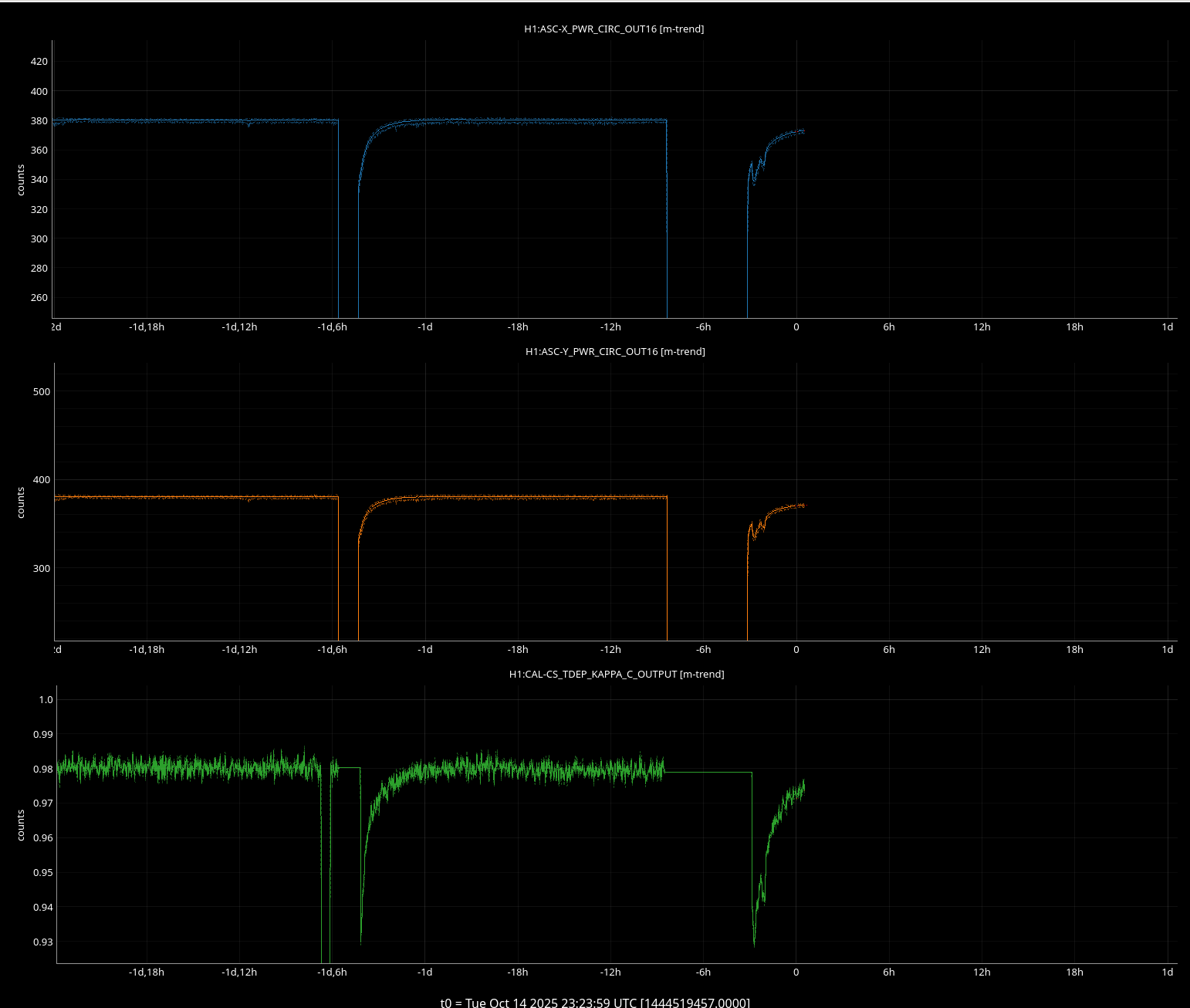Click the '260' y-axis tick in top plot

coord(39,298)
